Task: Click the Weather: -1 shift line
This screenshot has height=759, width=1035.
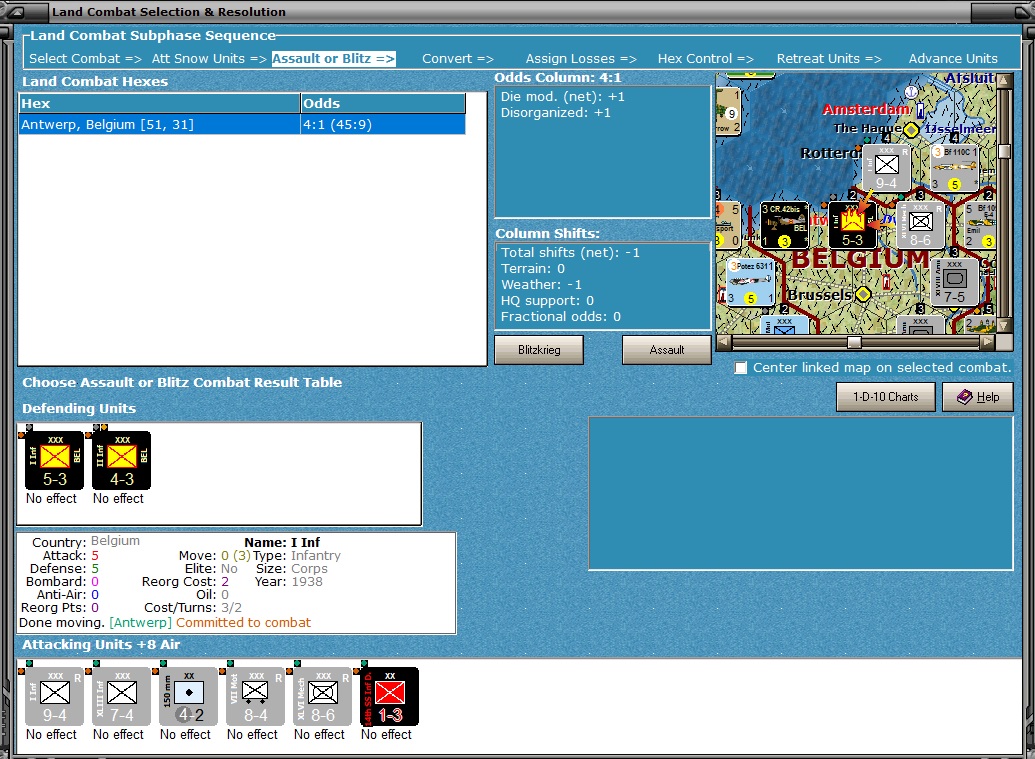Action: click(x=541, y=284)
